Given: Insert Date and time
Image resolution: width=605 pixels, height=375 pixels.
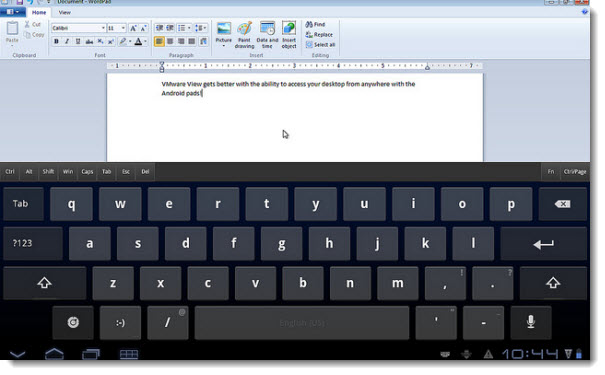Looking at the screenshot, I should click(x=267, y=35).
